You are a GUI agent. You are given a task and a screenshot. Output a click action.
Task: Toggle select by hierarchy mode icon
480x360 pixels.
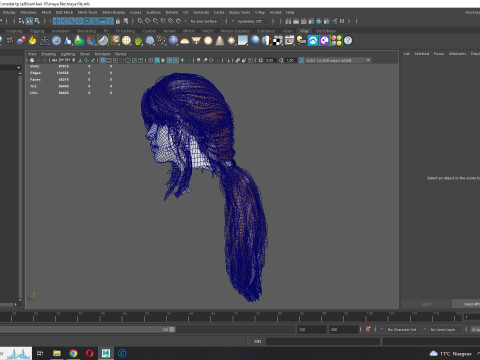[21, 21]
